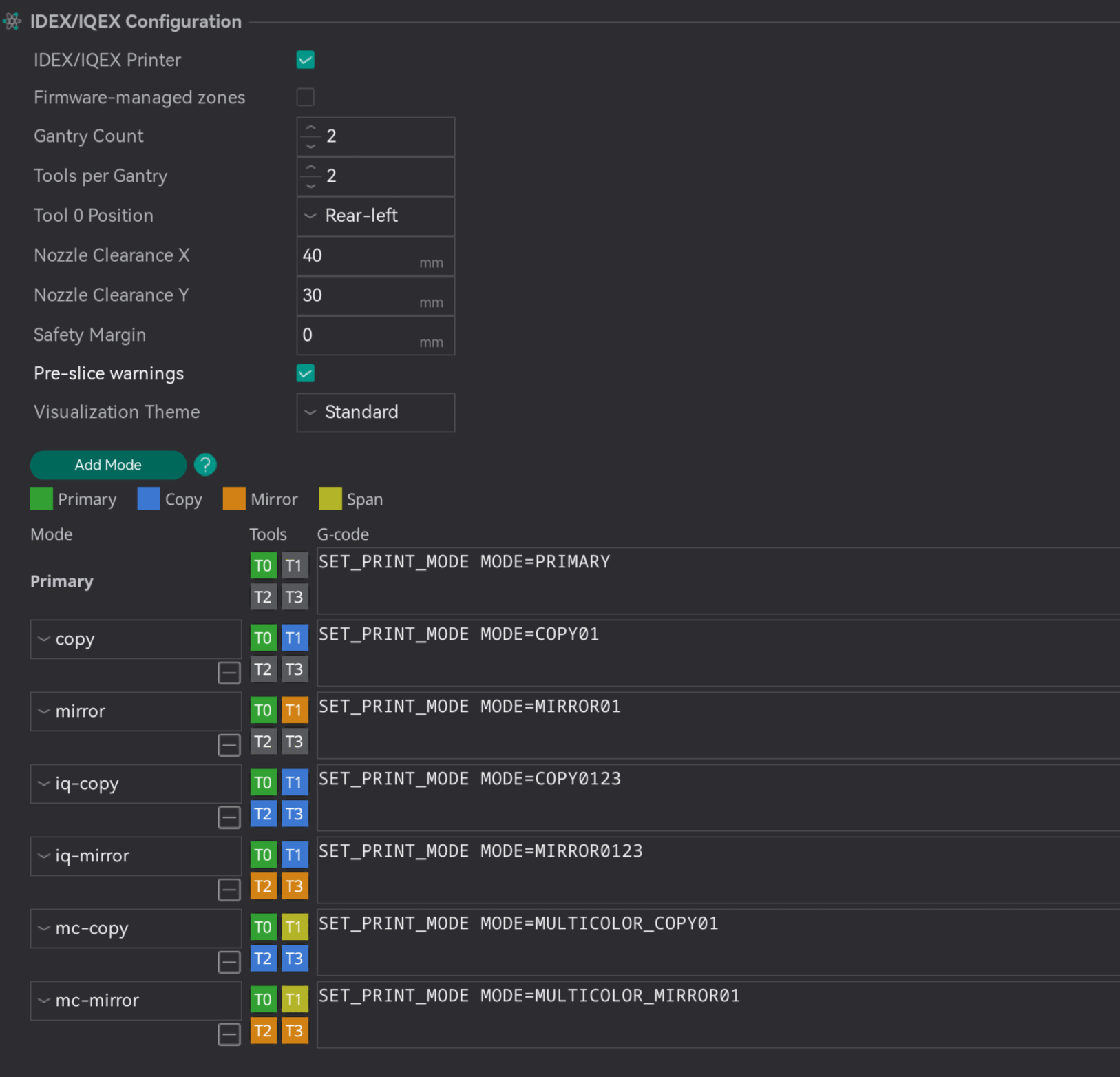Viewport: 1120px width, 1077px height.
Task: Click the yellow Span legend swatch
Action: pos(330,499)
